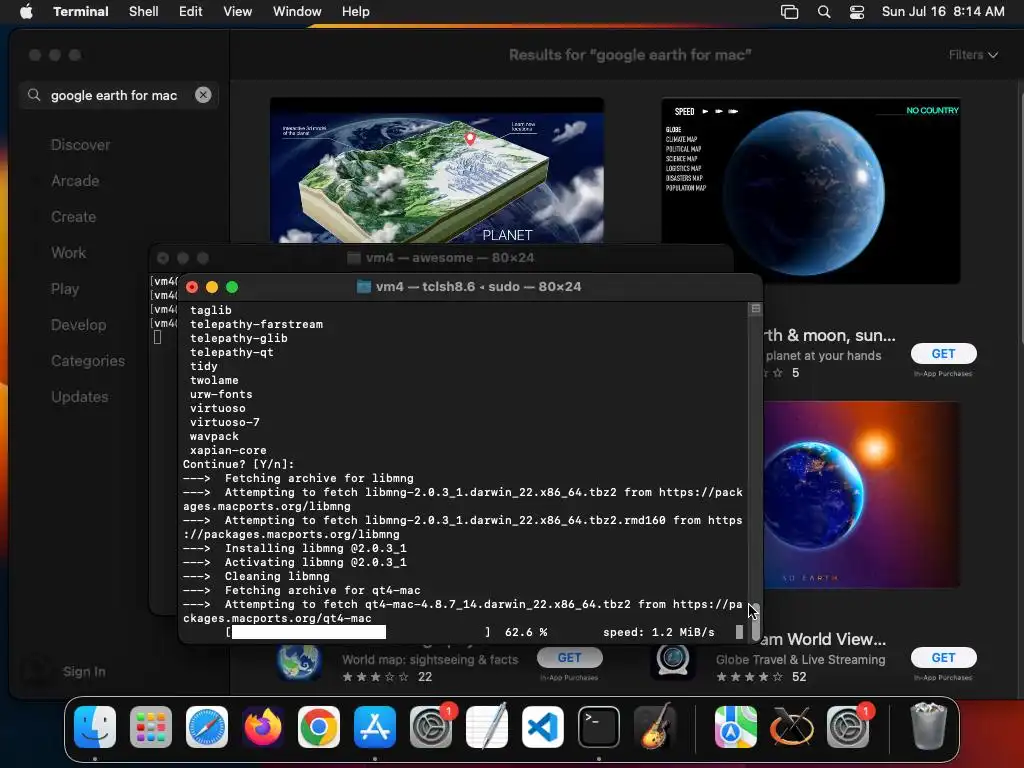The height and width of the screenshot is (768, 1024).
Task: Open the Terminal app menu
Action: tap(81, 12)
